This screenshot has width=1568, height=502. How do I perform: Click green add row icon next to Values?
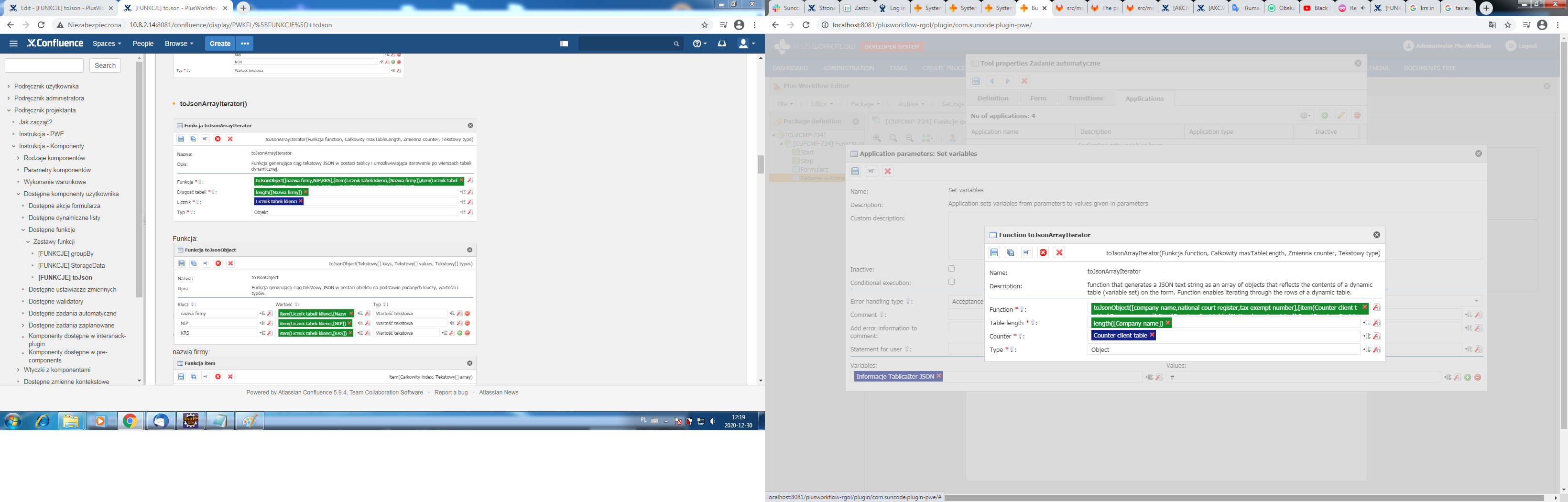coord(1468,377)
